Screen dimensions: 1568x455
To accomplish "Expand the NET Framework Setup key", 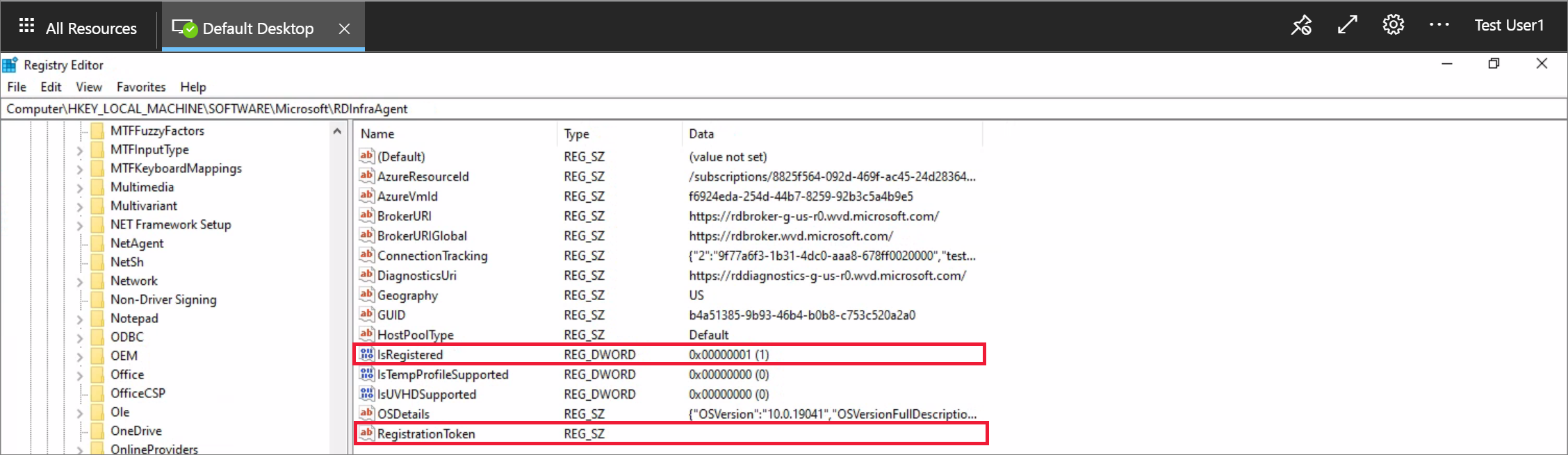I will 79,225.
